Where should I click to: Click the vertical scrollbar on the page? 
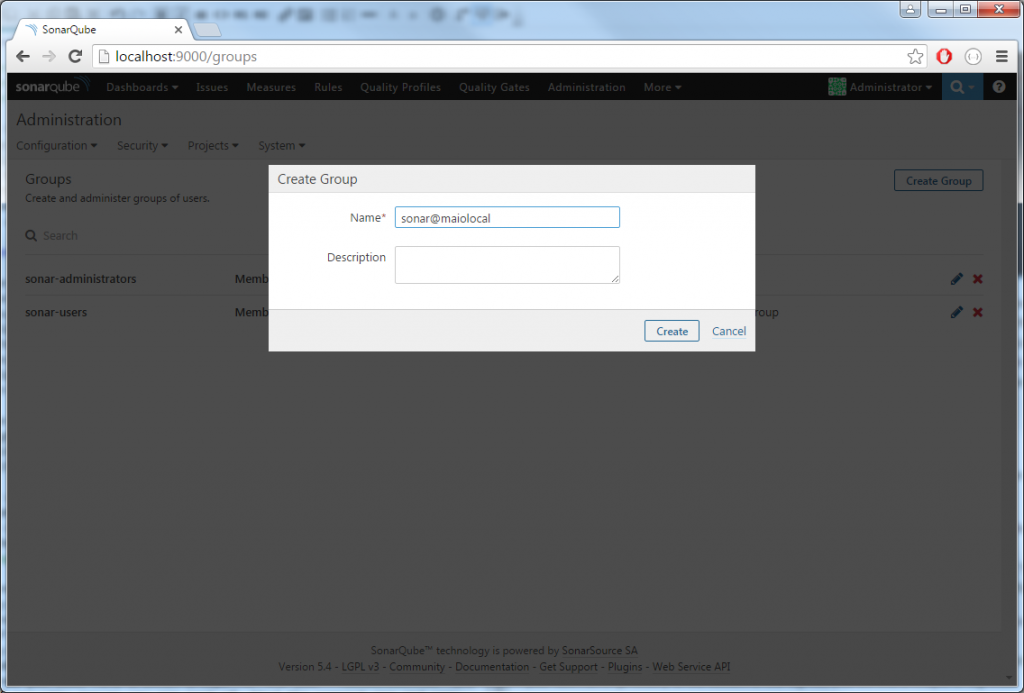point(1010,392)
